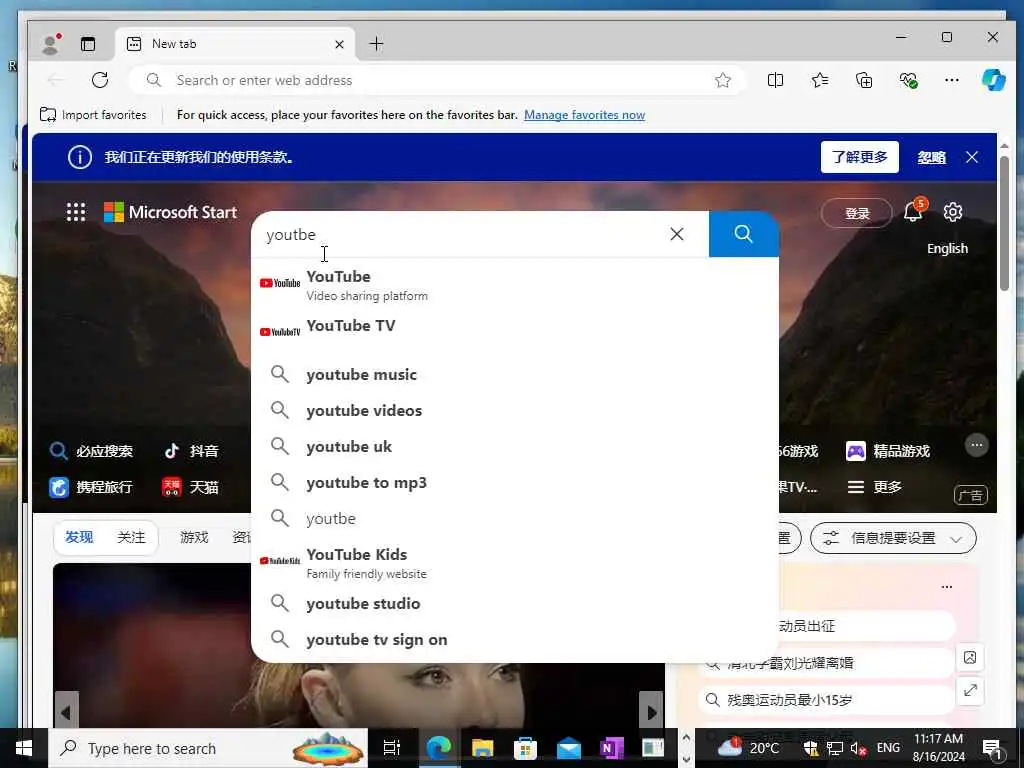Open Microsoft Store from taskbar

click(525, 748)
